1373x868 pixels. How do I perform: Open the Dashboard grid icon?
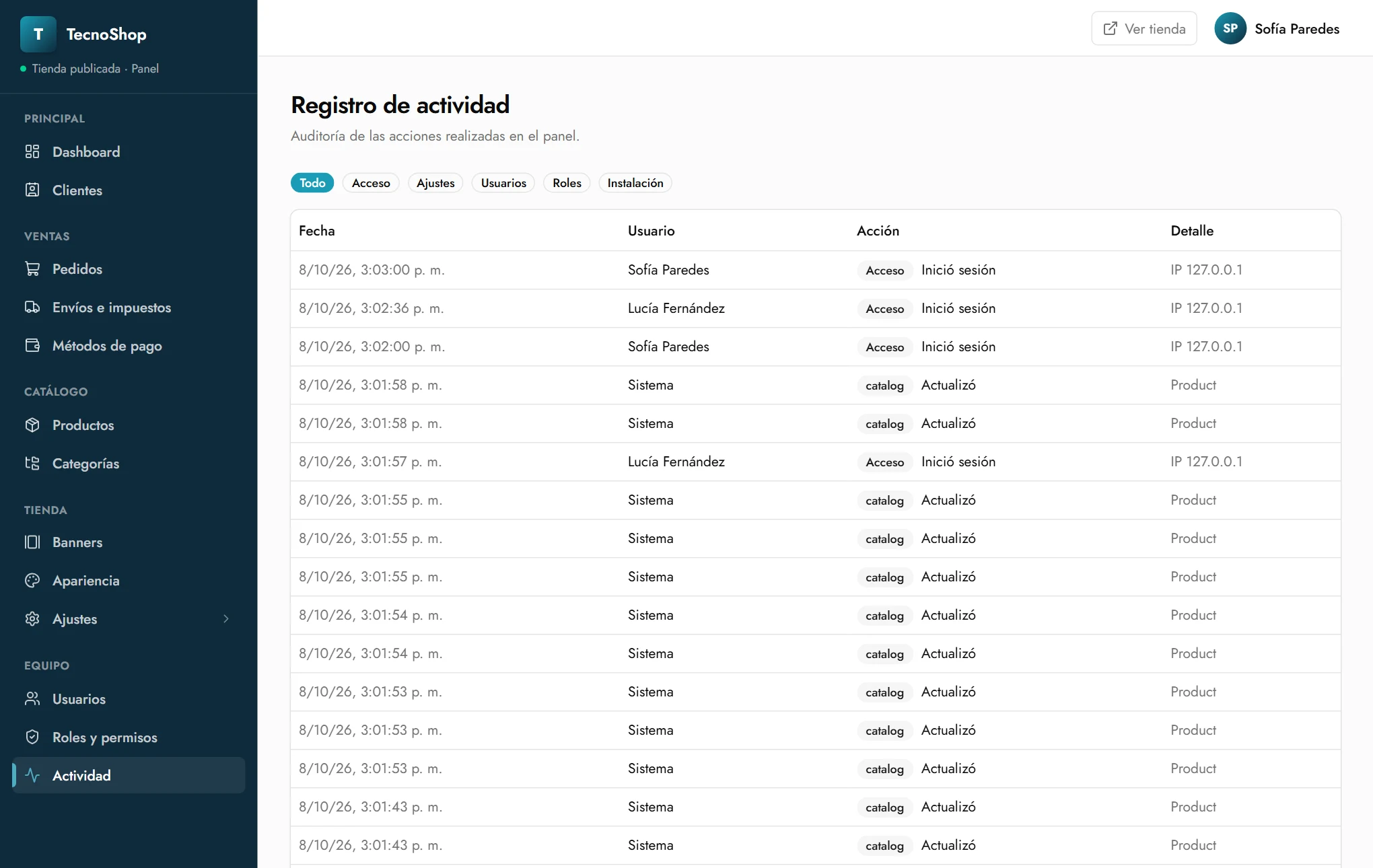tap(32, 151)
